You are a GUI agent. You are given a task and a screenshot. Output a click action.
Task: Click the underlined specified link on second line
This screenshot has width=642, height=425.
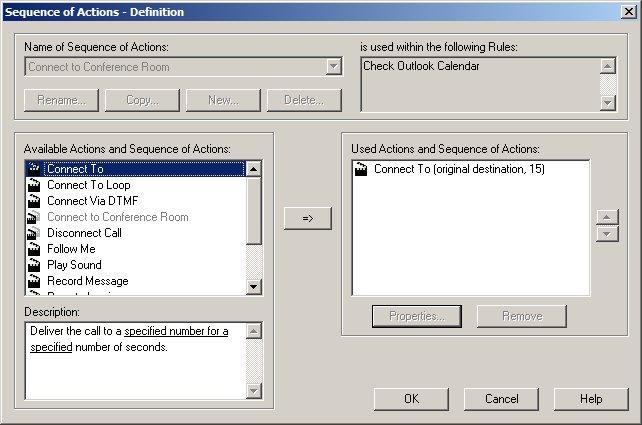pos(51,347)
